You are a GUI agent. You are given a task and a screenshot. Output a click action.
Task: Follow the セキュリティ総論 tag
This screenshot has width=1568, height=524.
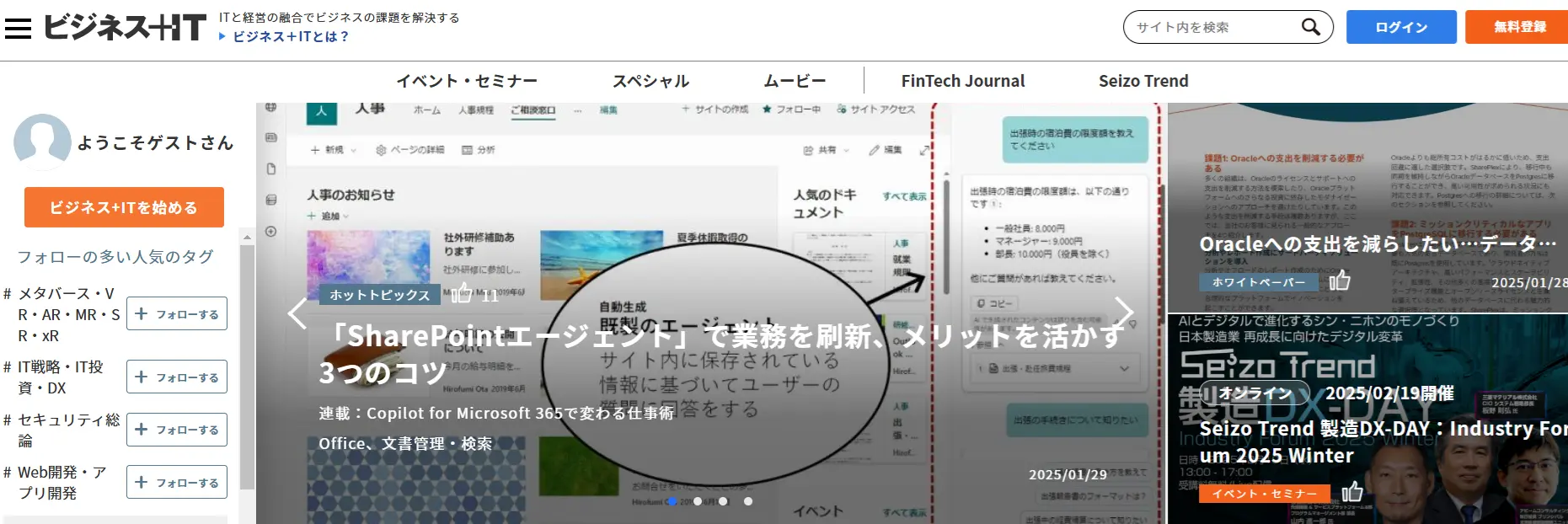[177, 430]
